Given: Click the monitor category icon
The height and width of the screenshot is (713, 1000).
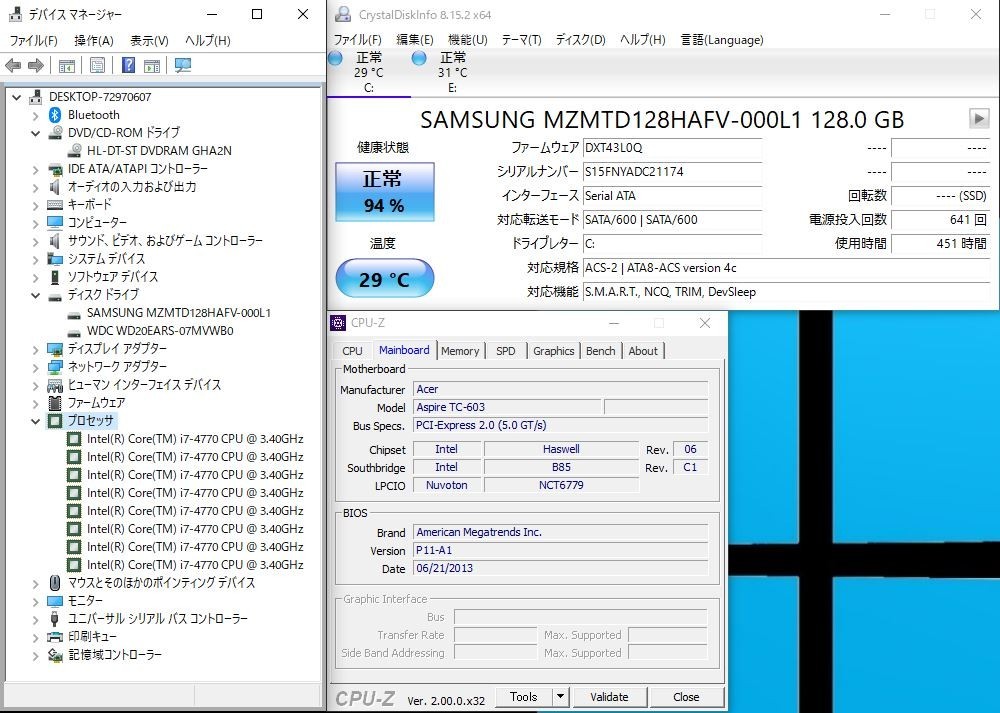Looking at the screenshot, I should click(55, 601).
